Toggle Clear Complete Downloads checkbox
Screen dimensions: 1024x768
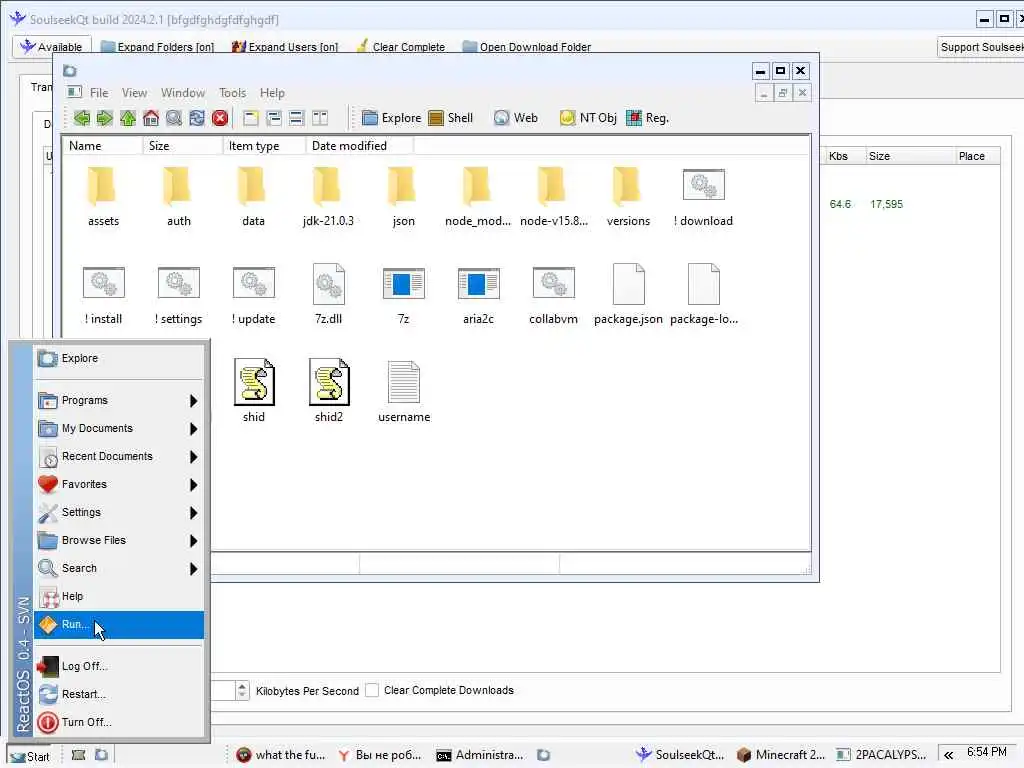tap(372, 690)
